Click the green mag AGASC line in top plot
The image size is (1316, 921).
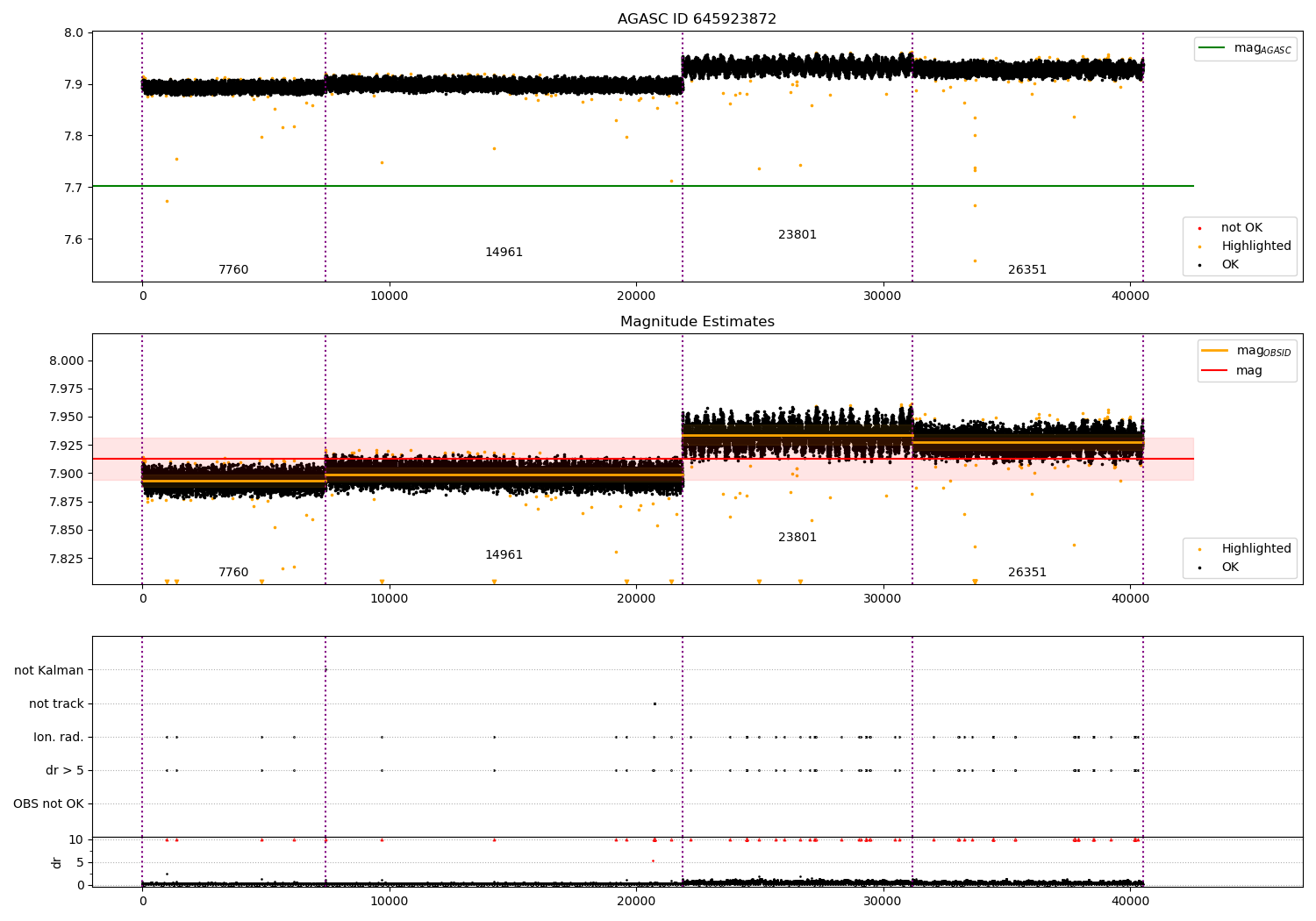[642, 186]
